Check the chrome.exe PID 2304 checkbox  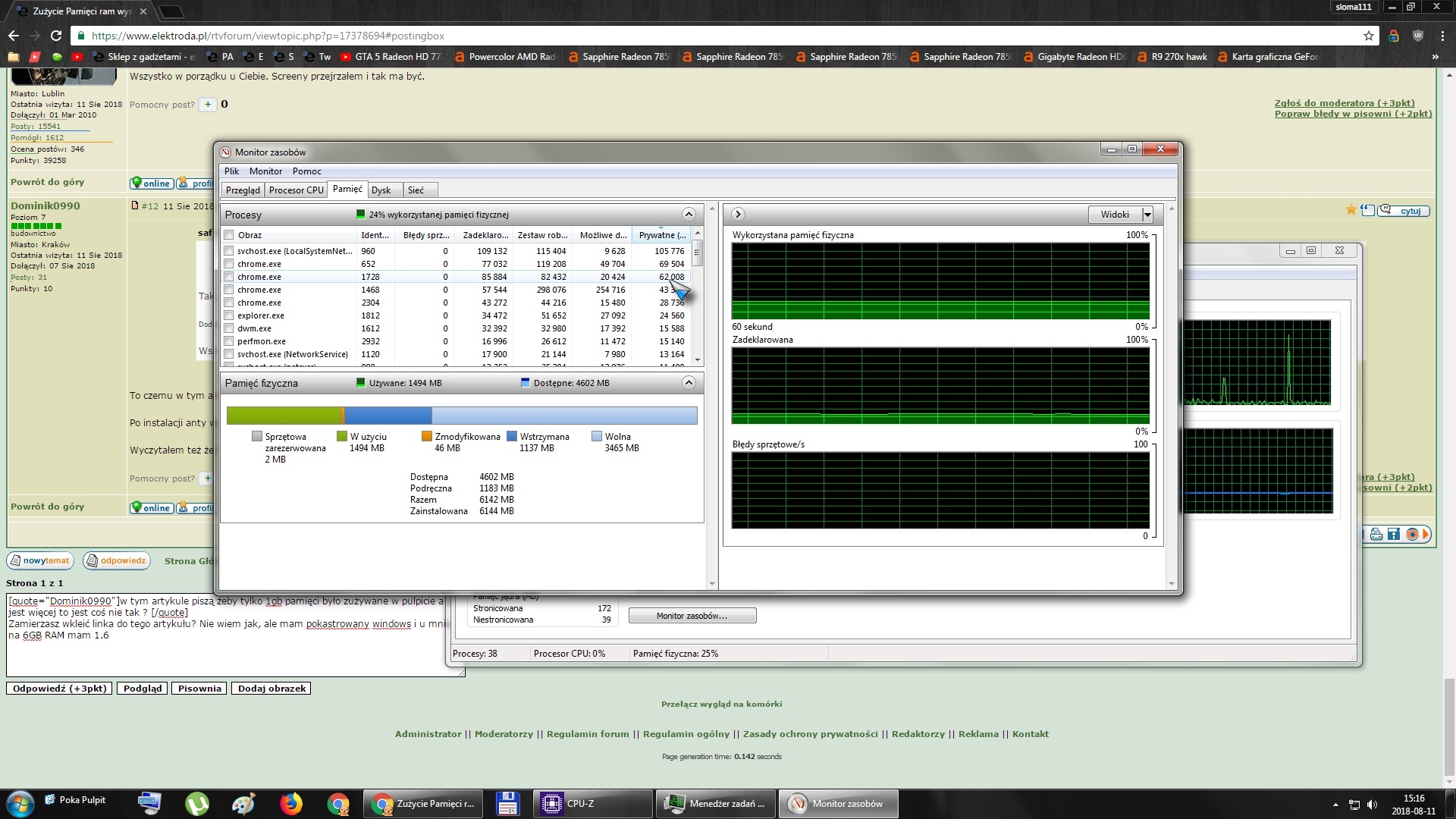[x=229, y=303]
